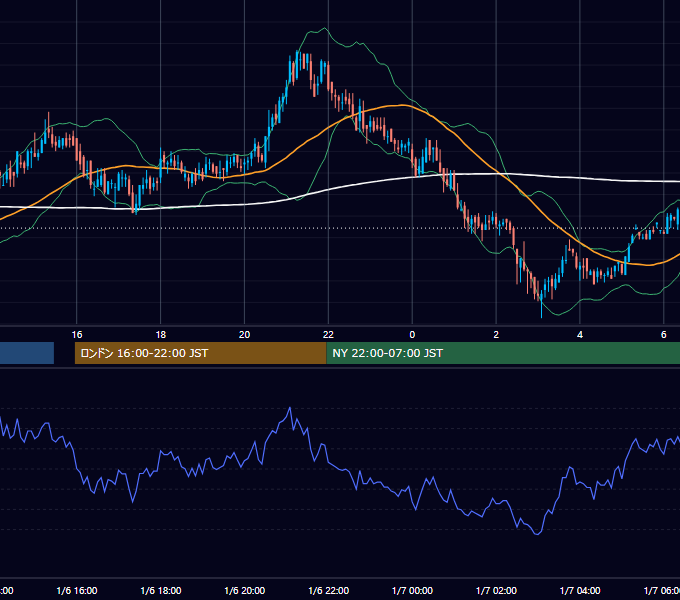The height and width of the screenshot is (600, 680).
Task: Click the 1/7 02:00 label on the lower axis
Action: pos(496,590)
